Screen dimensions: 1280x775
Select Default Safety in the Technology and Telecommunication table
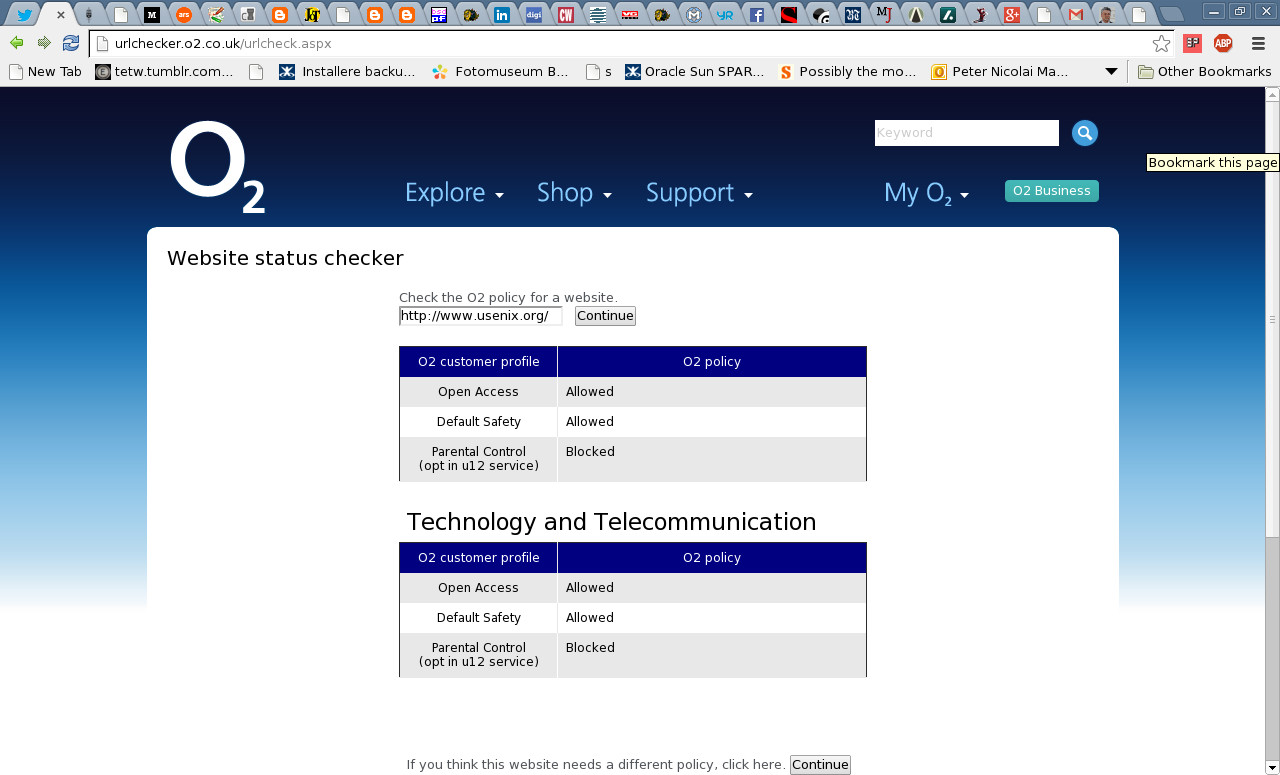[479, 618]
